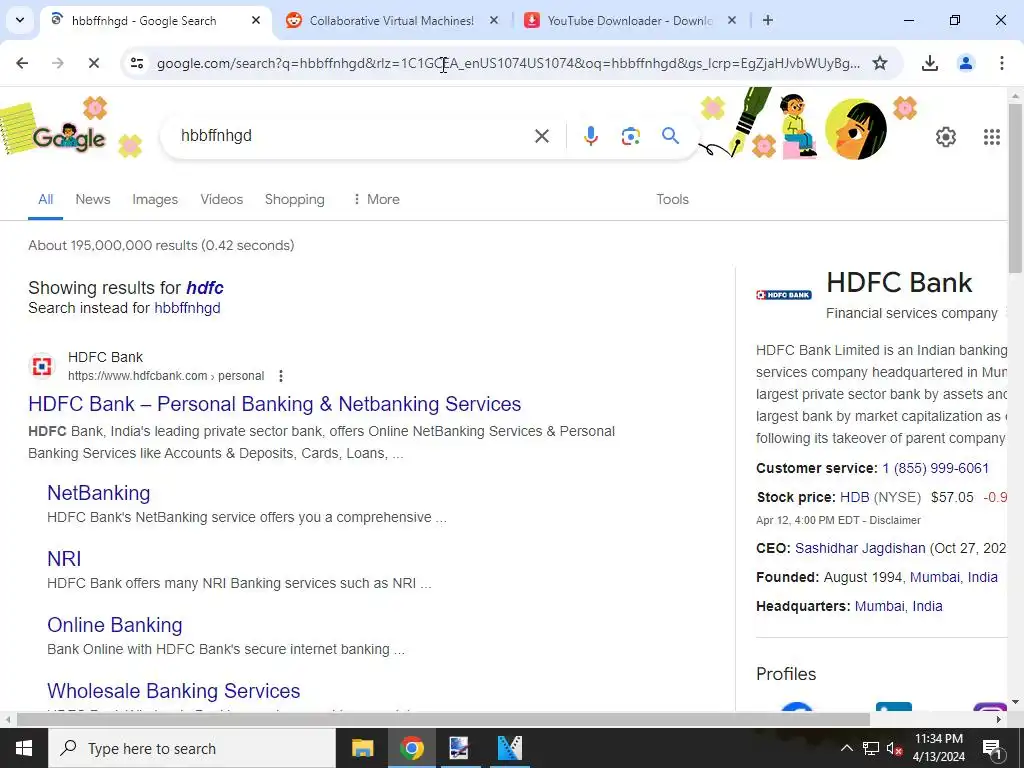Open Google quick settings gear
Viewport: 1024px width, 768px height.
(x=946, y=136)
